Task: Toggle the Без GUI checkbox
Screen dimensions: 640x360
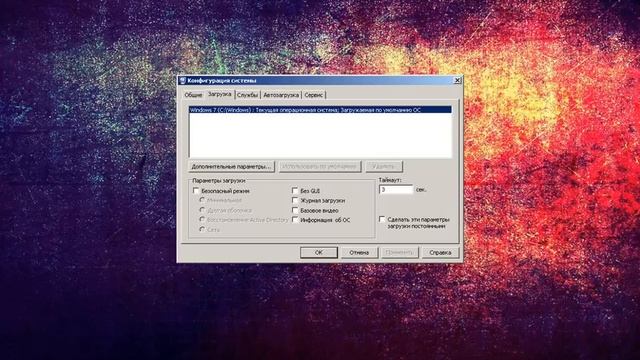Action: (295, 191)
